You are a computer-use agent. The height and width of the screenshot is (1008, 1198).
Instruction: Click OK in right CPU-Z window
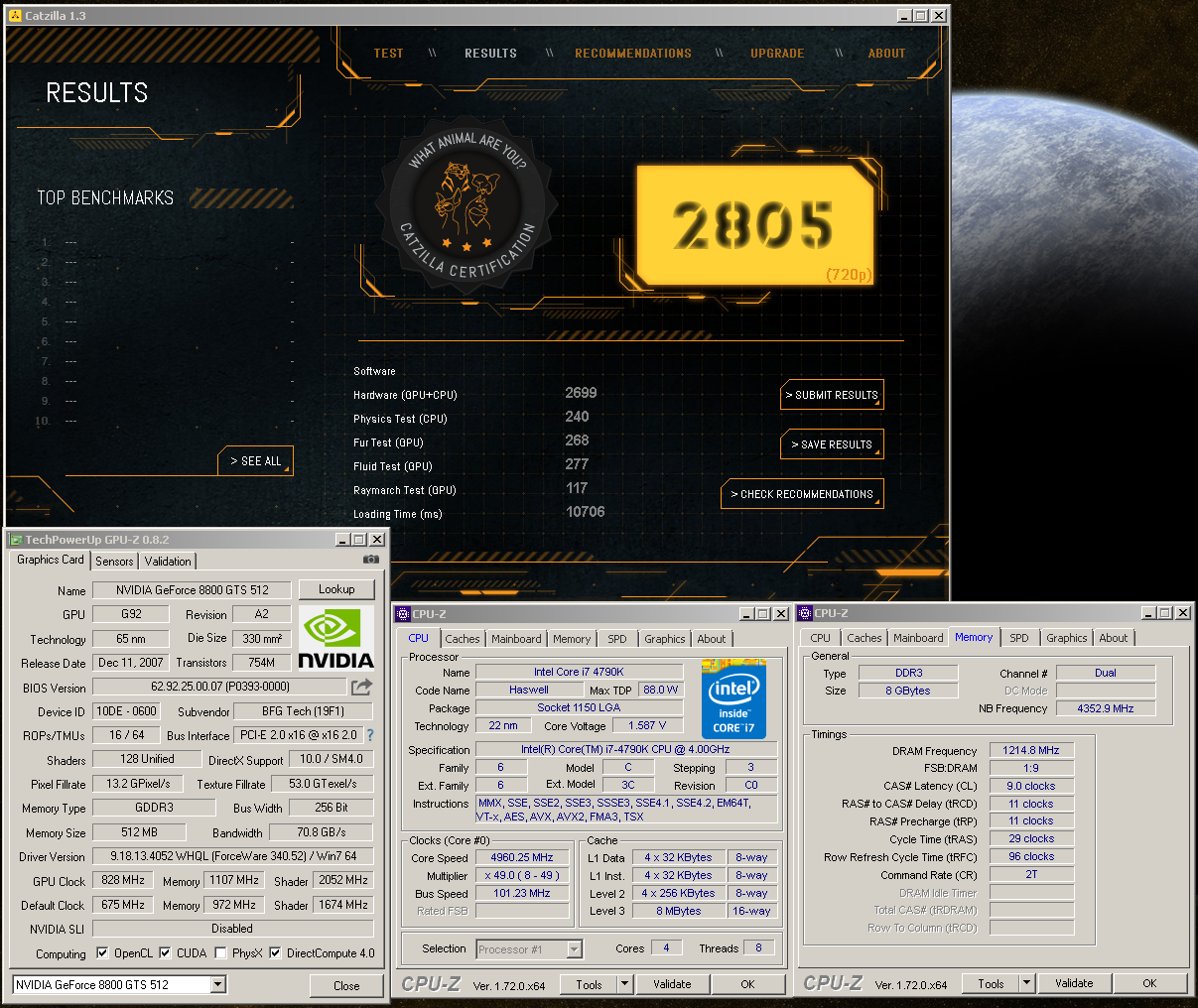click(x=1149, y=983)
